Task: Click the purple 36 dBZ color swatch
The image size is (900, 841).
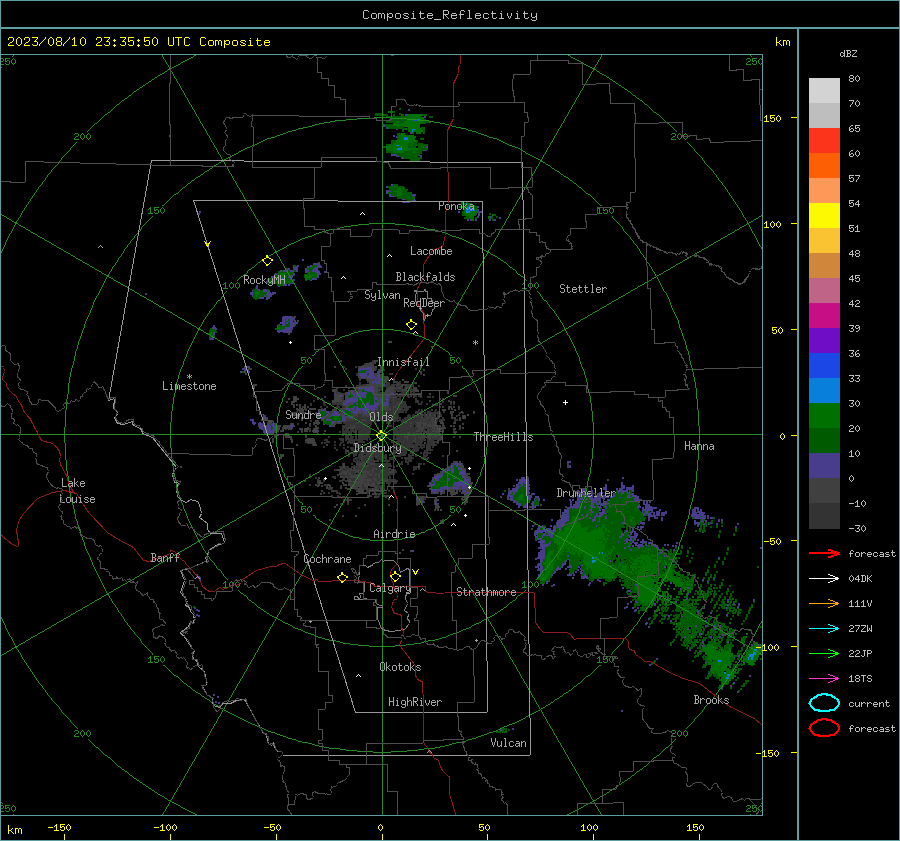Action: [824, 341]
